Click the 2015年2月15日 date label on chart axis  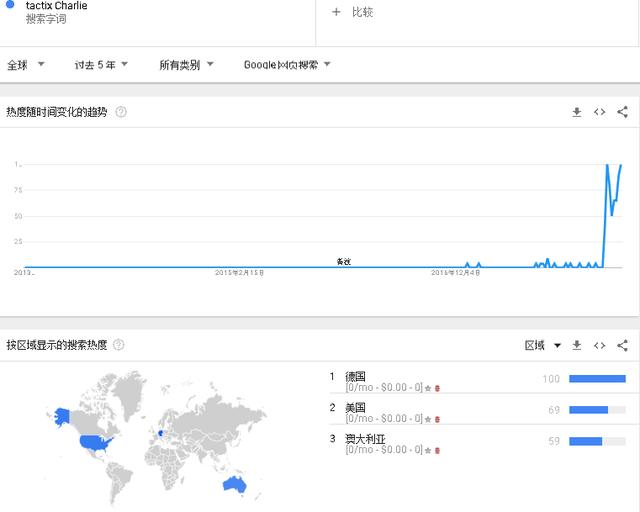(x=239, y=272)
